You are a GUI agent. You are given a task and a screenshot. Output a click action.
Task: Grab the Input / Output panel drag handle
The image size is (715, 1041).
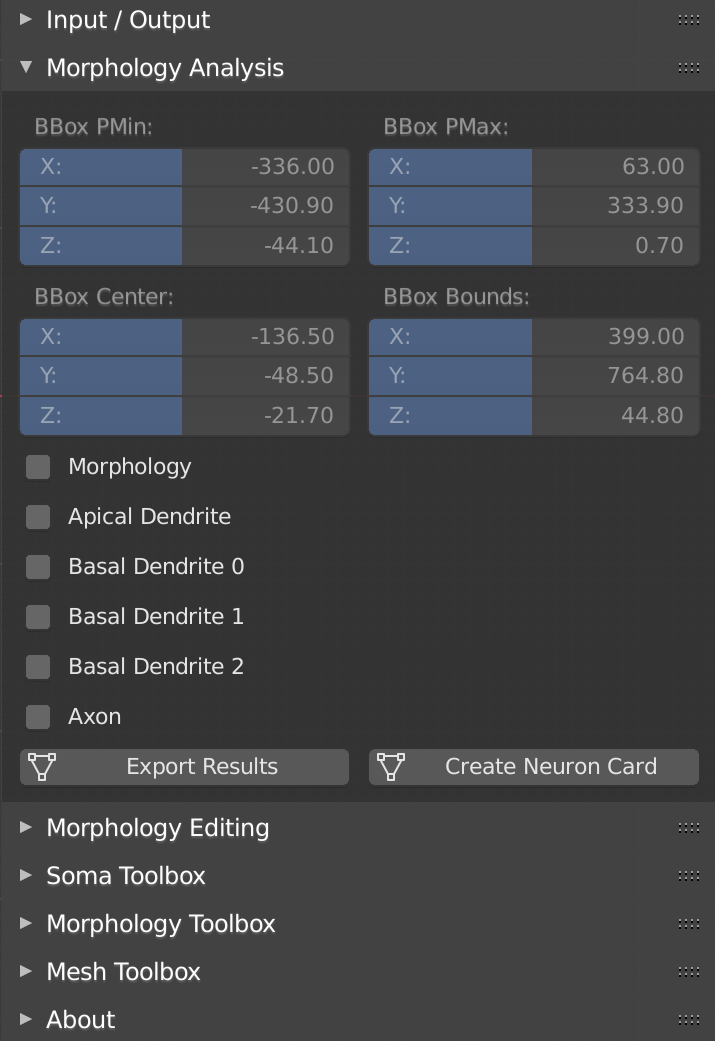(x=688, y=19)
